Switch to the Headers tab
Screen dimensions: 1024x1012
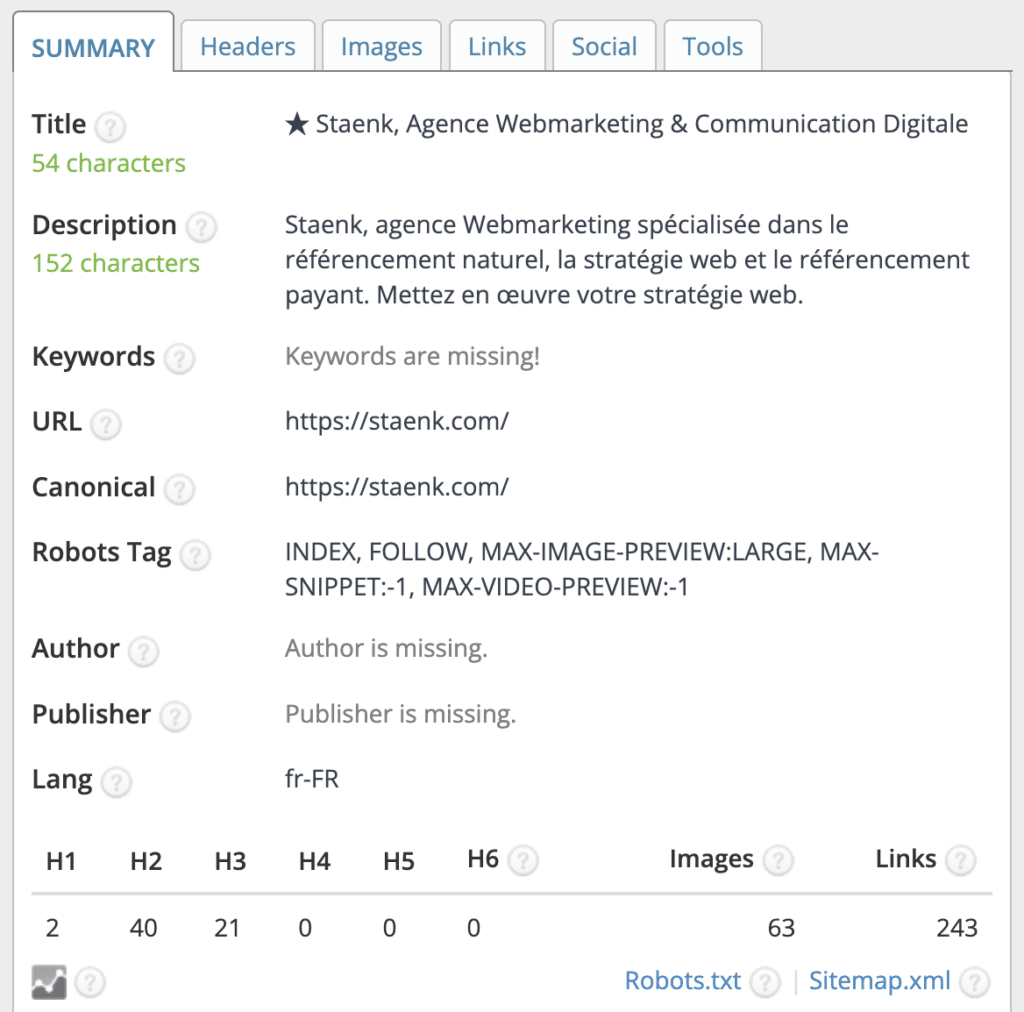248,46
